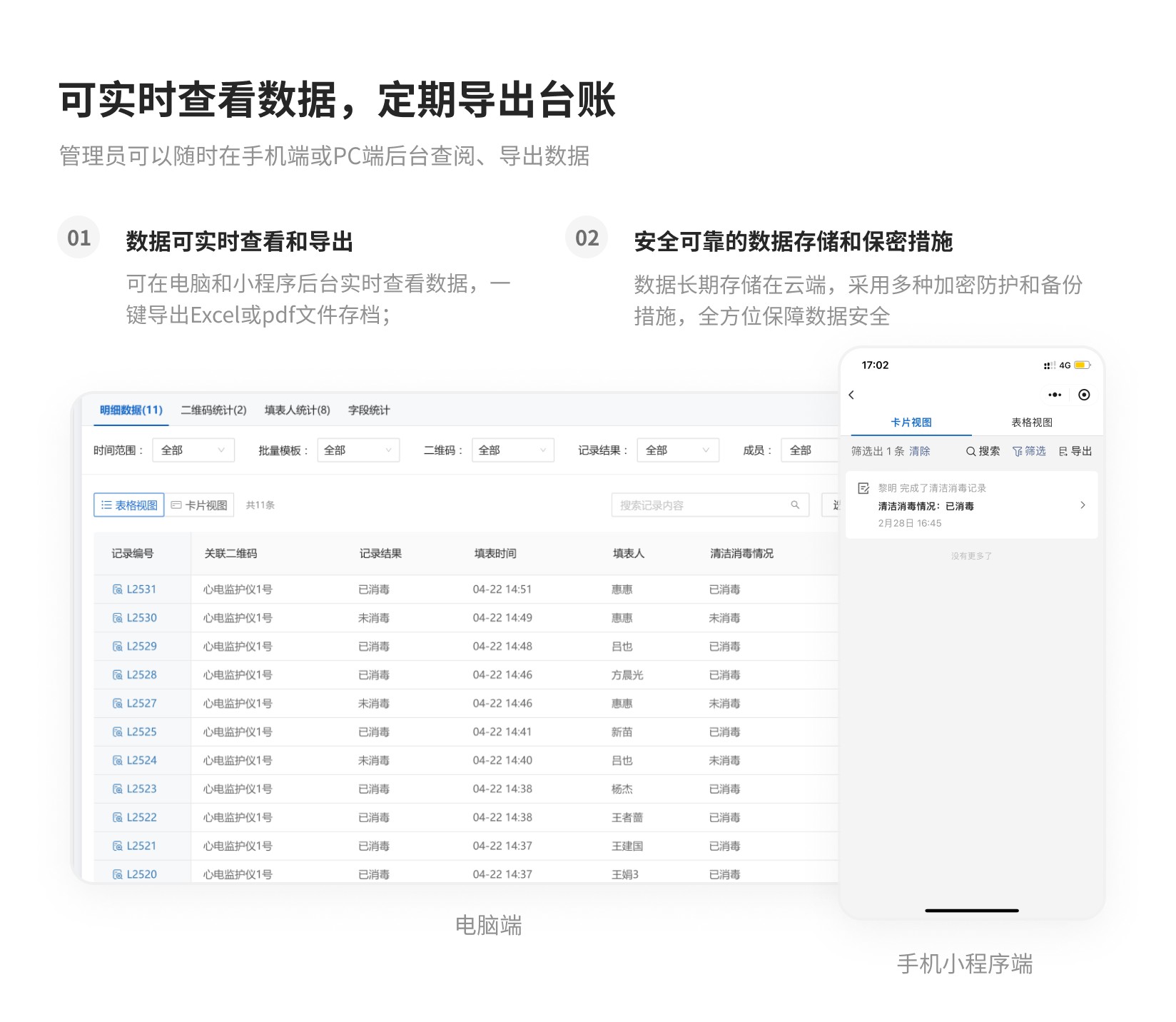The width and height of the screenshot is (1176, 1022).
Task: Expand the 时间范围 dropdown
Action: click(193, 450)
